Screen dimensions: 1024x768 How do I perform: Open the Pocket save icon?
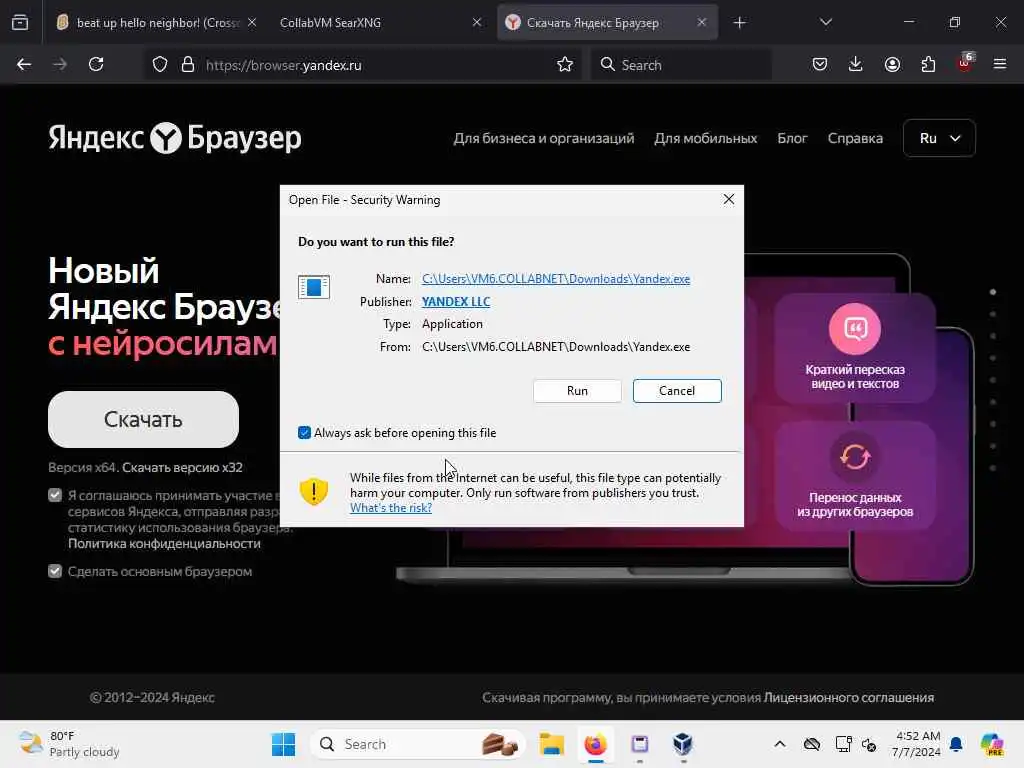pyautogui.click(x=820, y=65)
